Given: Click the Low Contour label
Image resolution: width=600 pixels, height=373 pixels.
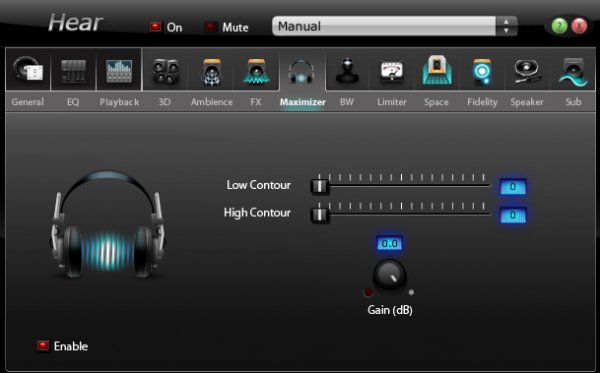Looking at the screenshot, I should (258, 185).
